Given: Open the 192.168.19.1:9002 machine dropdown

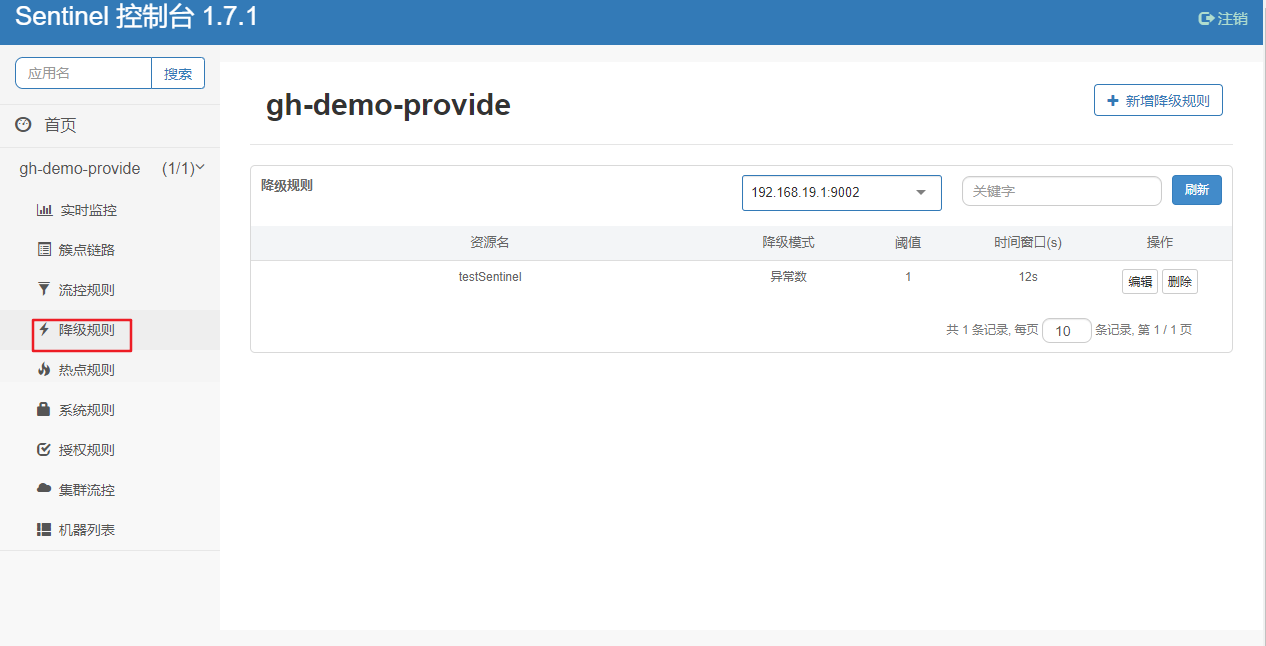Looking at the screenshot, I should [842, 193].
